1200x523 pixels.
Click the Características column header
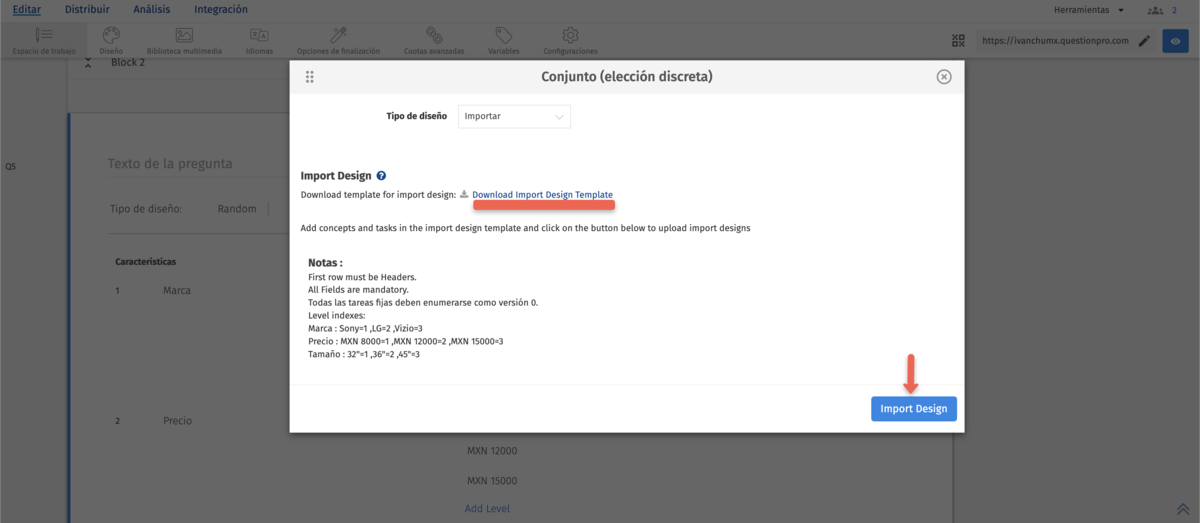pos(146,261)
